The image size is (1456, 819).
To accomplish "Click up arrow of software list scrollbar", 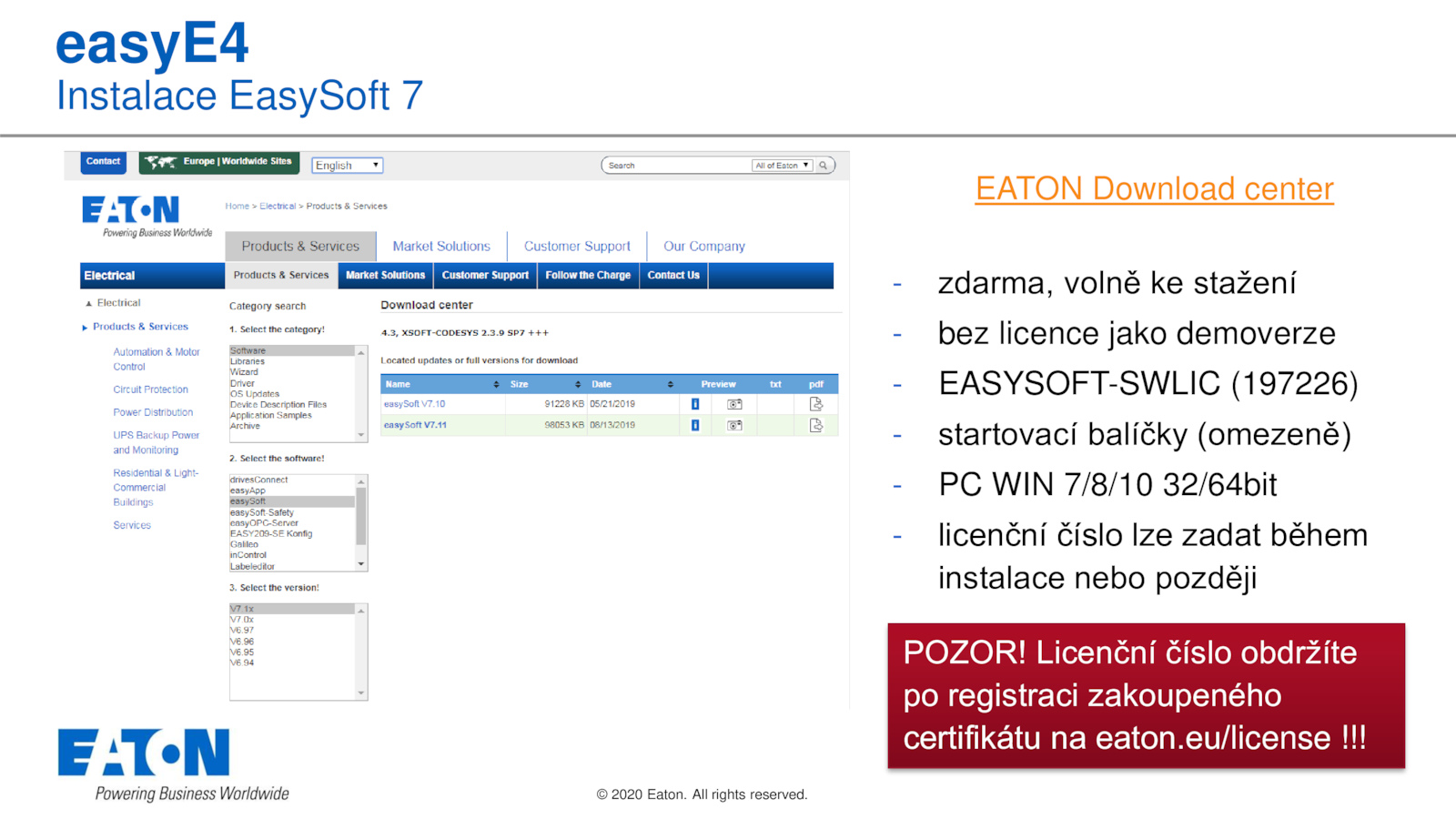I will point(361,481).
